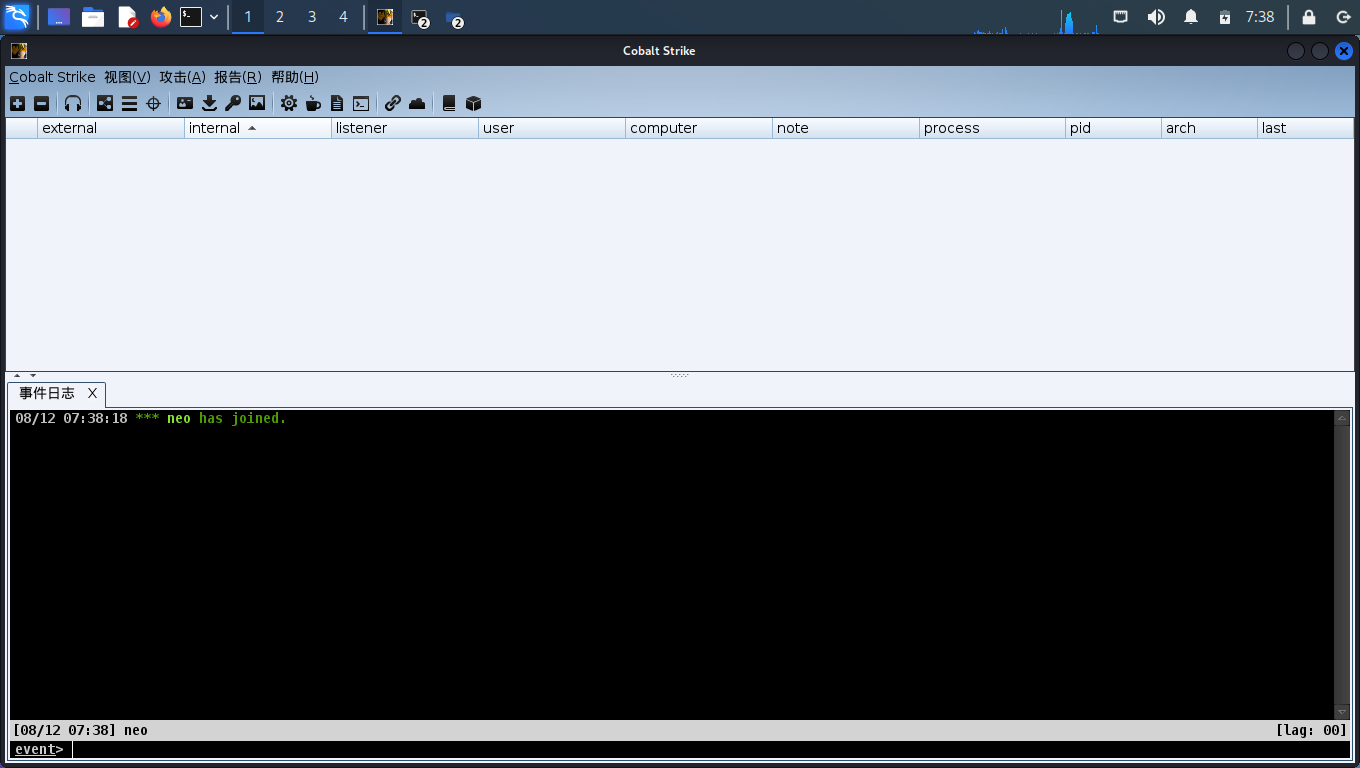Open help via the book icon
Viewport: 1360px width, 768px height.
coord(449,103)
